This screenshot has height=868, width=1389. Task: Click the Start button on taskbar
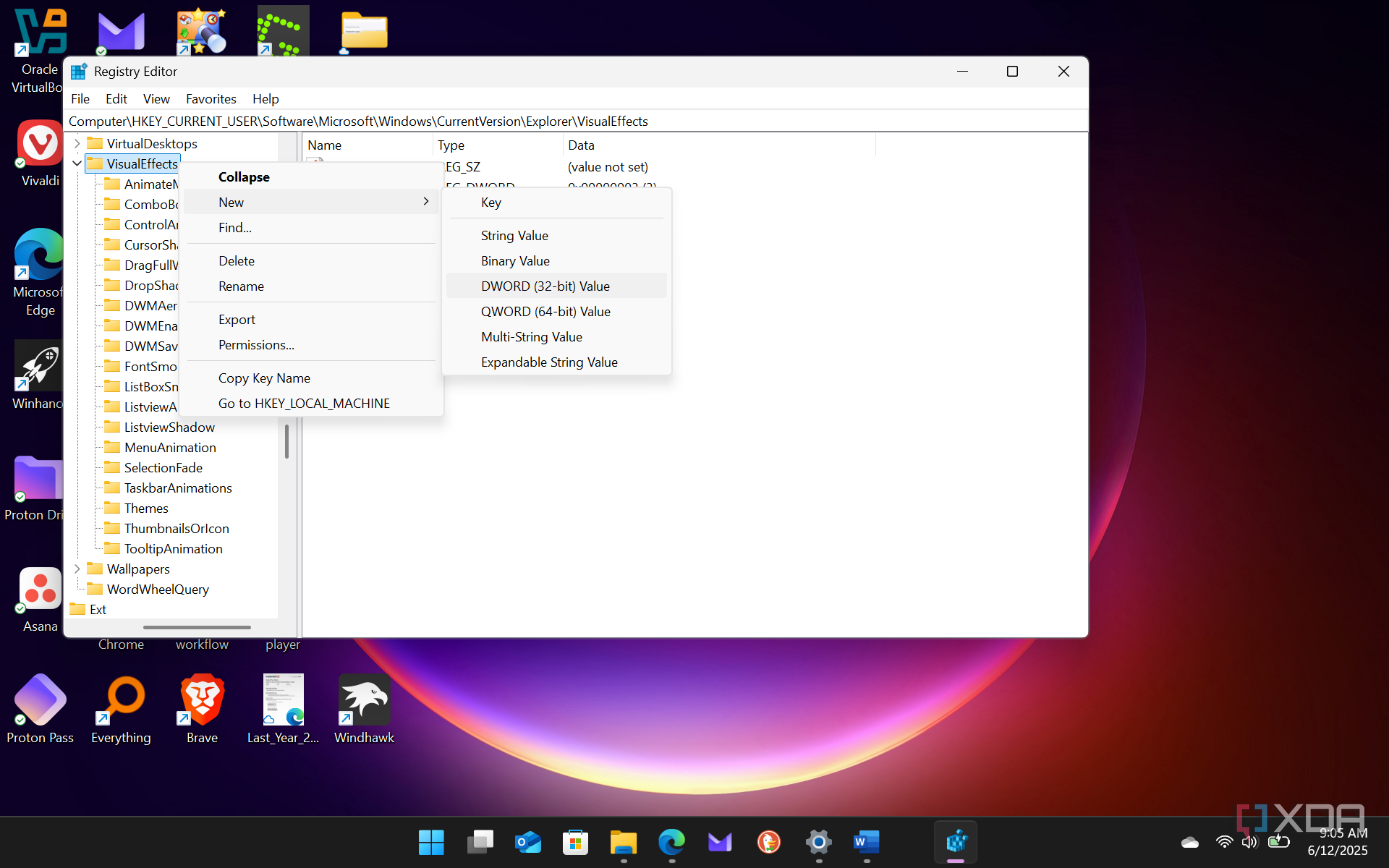431,842
